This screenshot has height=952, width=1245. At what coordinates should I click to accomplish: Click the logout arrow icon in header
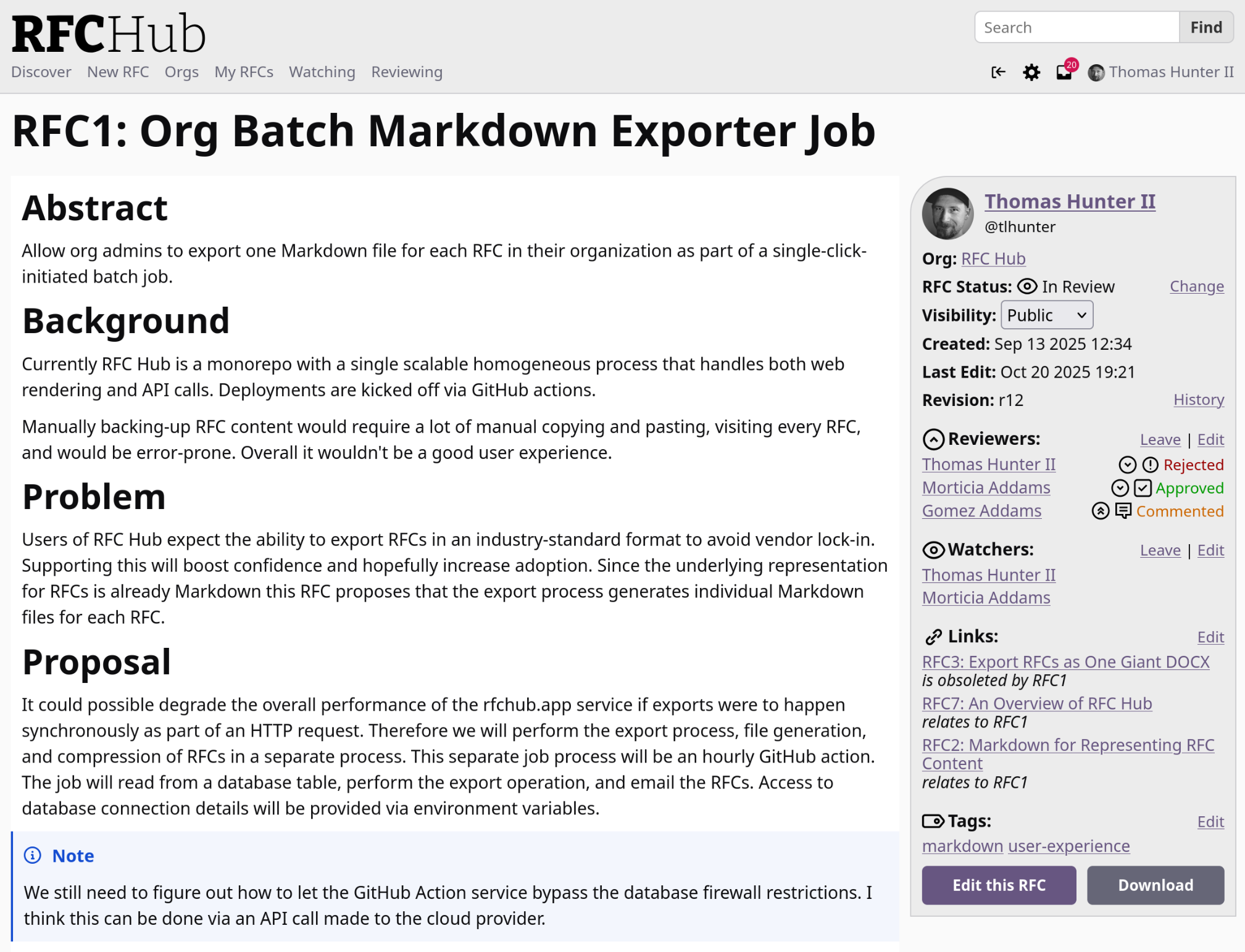tap(998, 72)
